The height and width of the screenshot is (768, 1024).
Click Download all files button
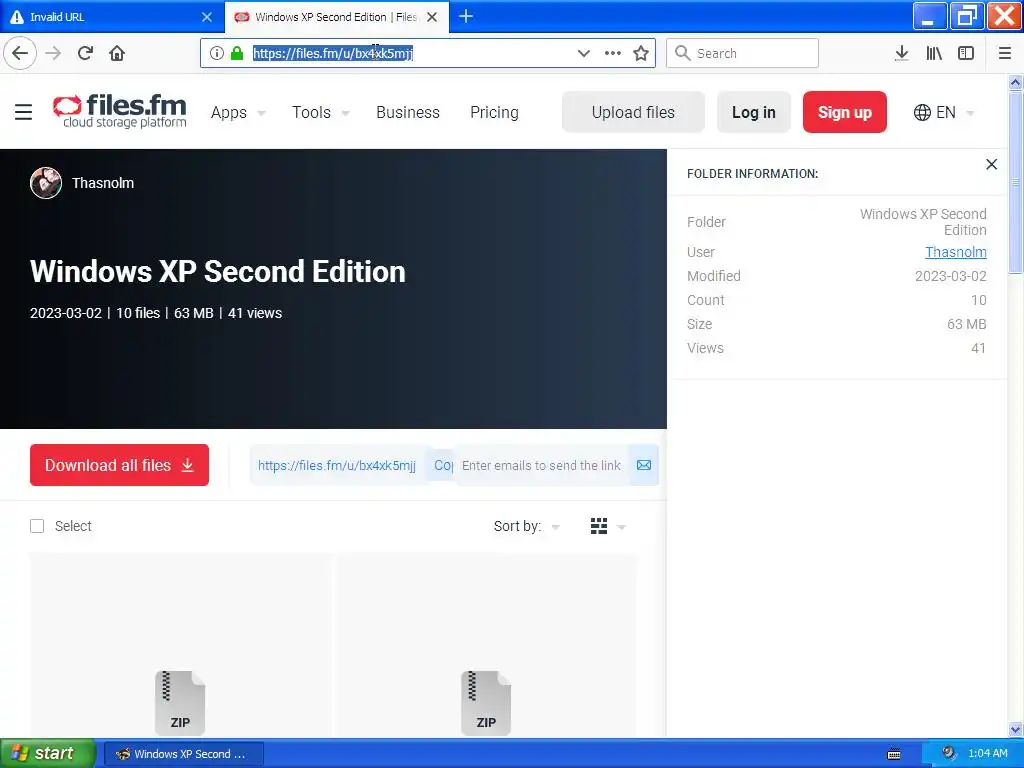pyautogui.click(x=120, y=465)
